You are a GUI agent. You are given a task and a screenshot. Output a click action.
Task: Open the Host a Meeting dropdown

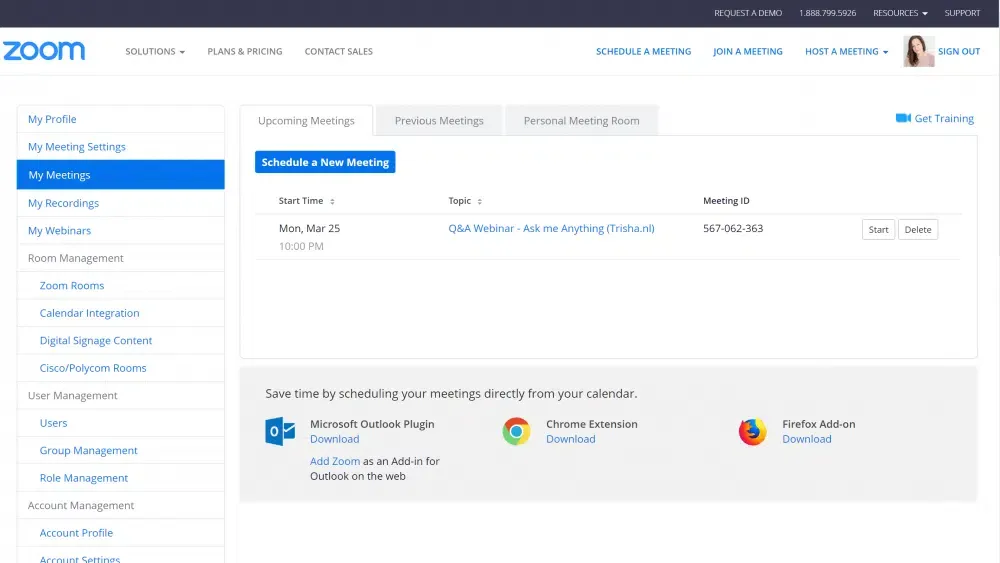pyautogui.click(x=846, y=52)
